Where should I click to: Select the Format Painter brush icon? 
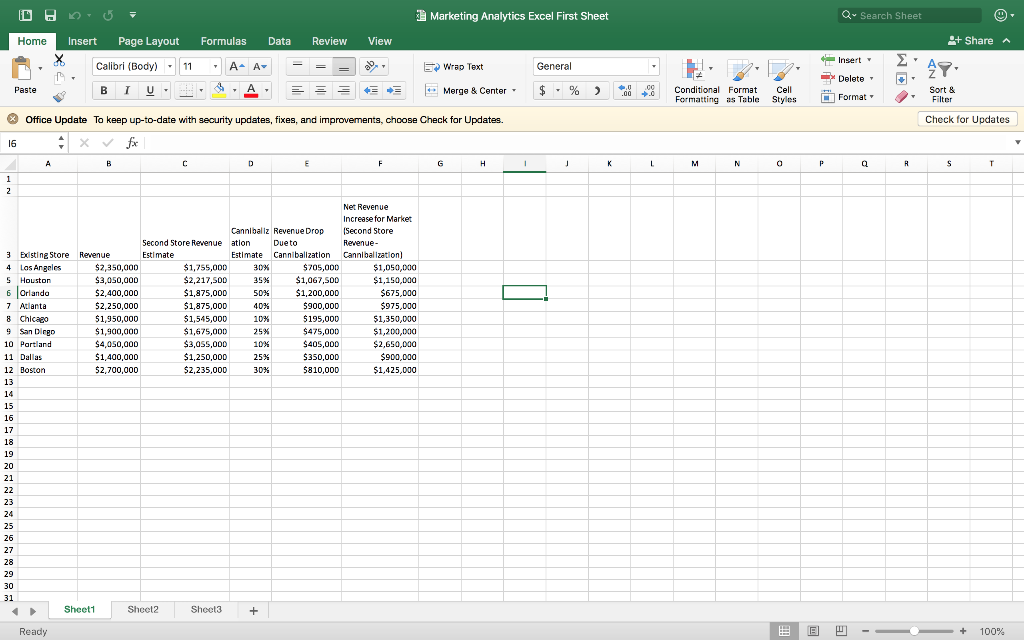[60, 97]
